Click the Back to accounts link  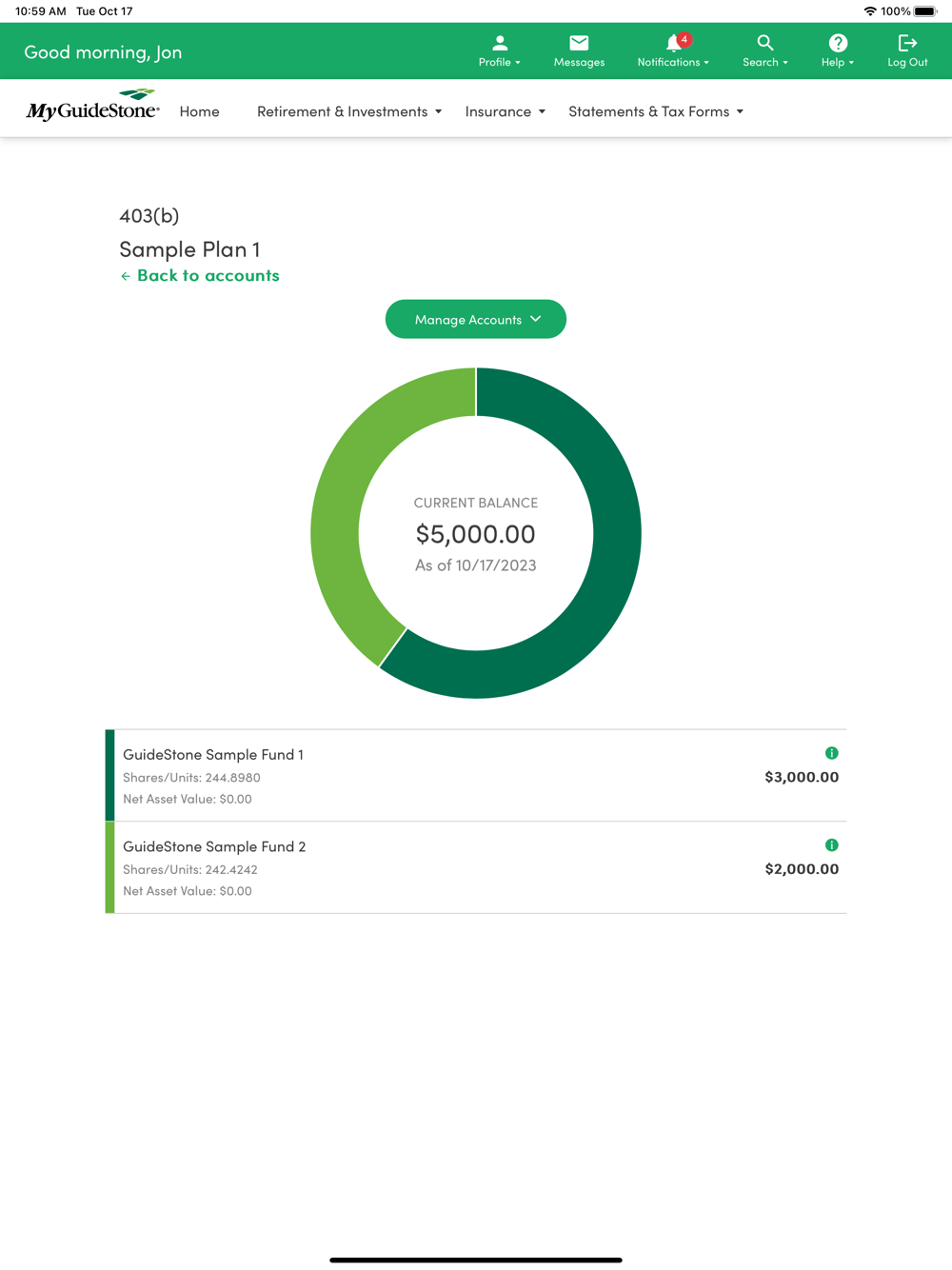coord(200,275)
